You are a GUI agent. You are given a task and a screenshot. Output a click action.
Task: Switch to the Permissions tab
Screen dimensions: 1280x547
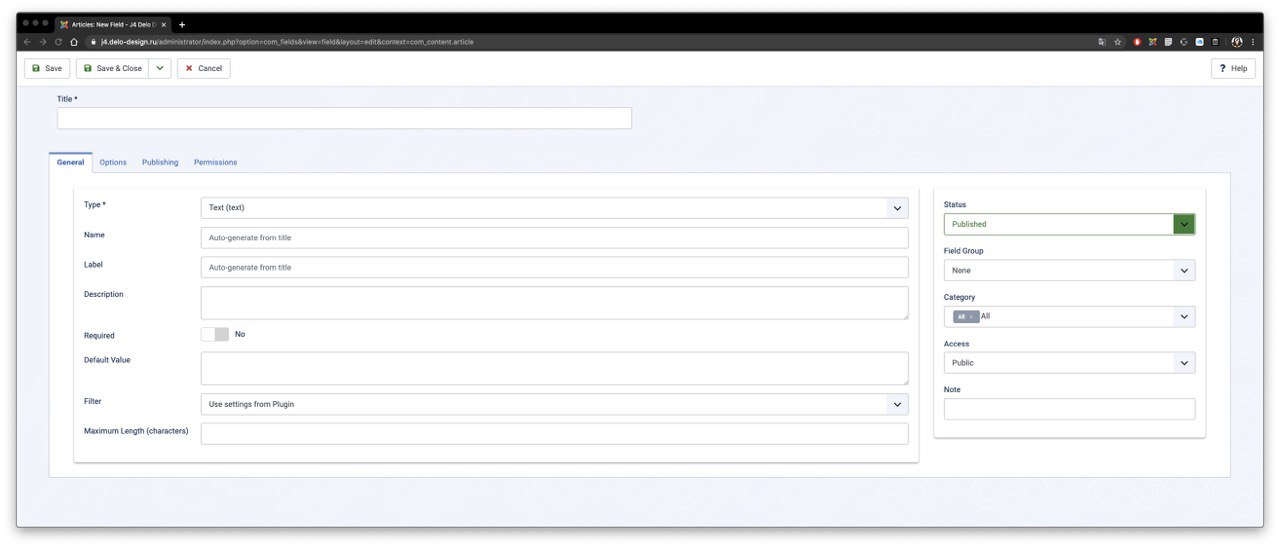[215, 162]
